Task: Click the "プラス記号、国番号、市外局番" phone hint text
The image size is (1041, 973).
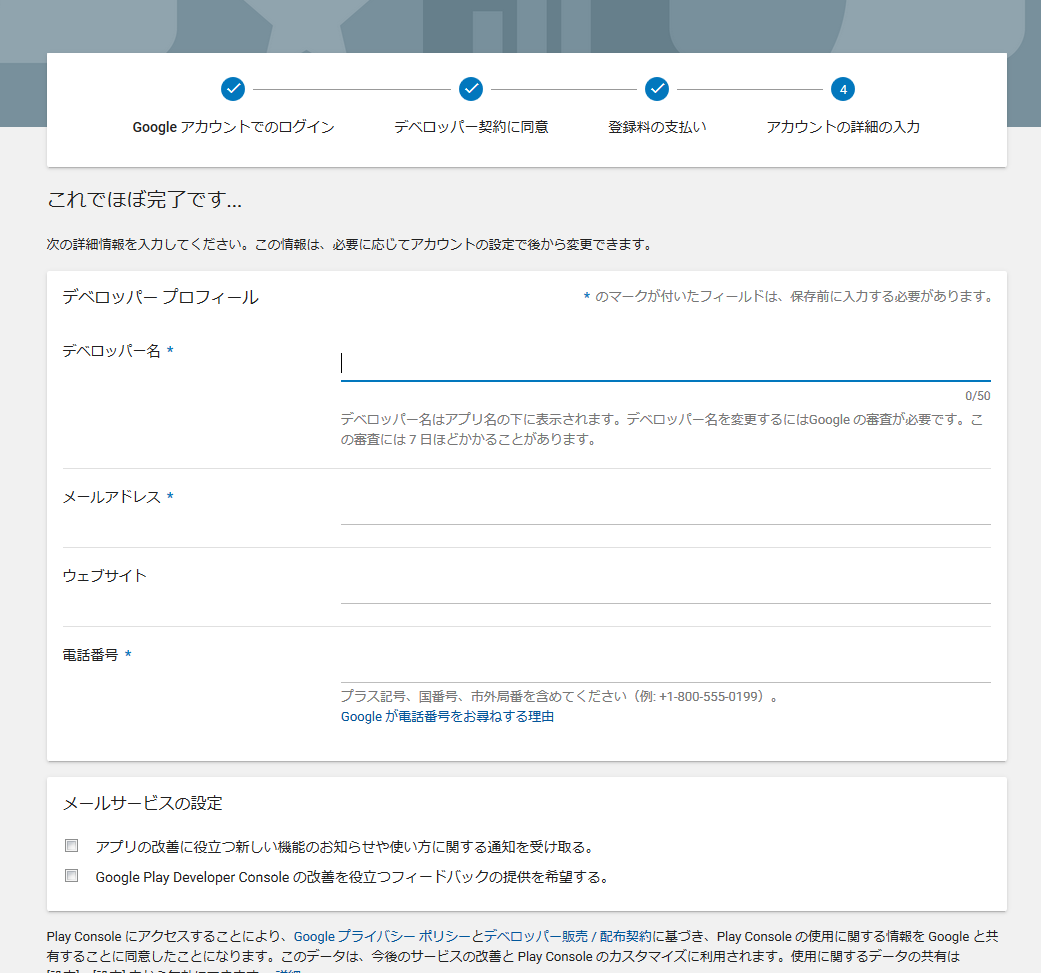Action: [560, 697]
